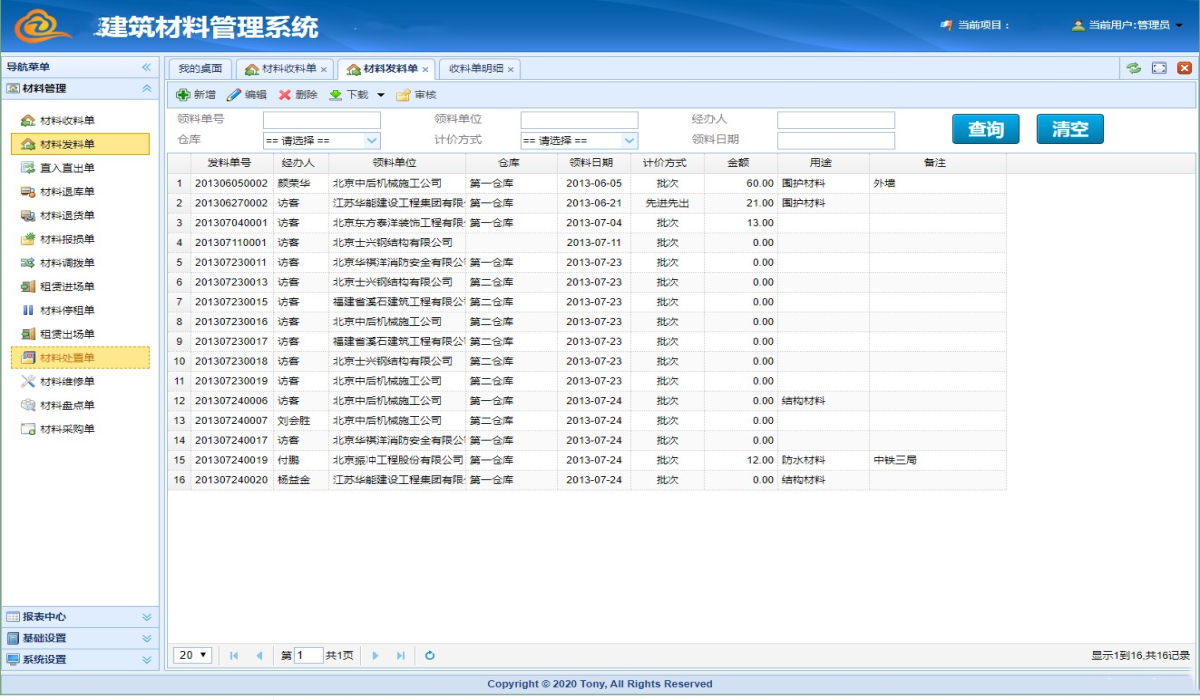Close the 收料单明细 tab
The image size is (1200, 700).
(x=510, y=70)
